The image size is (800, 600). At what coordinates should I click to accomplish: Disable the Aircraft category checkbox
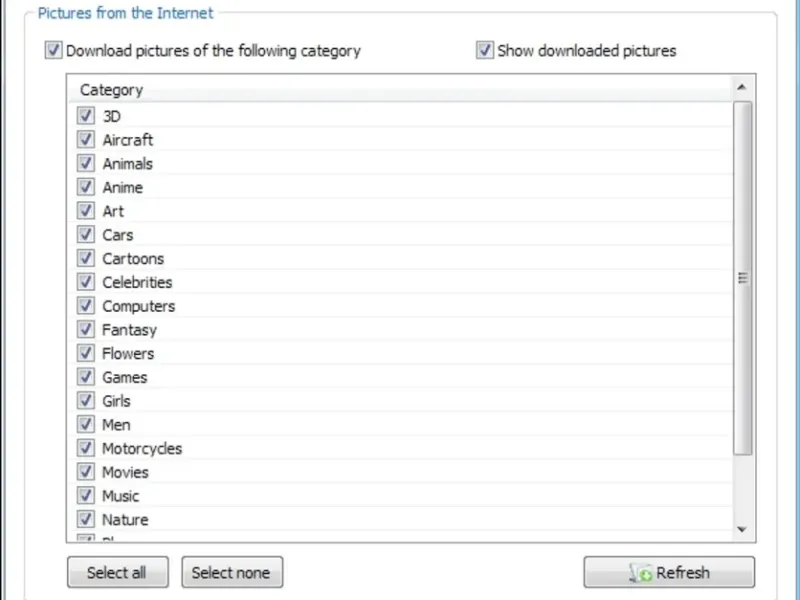(x=85, y=140)
